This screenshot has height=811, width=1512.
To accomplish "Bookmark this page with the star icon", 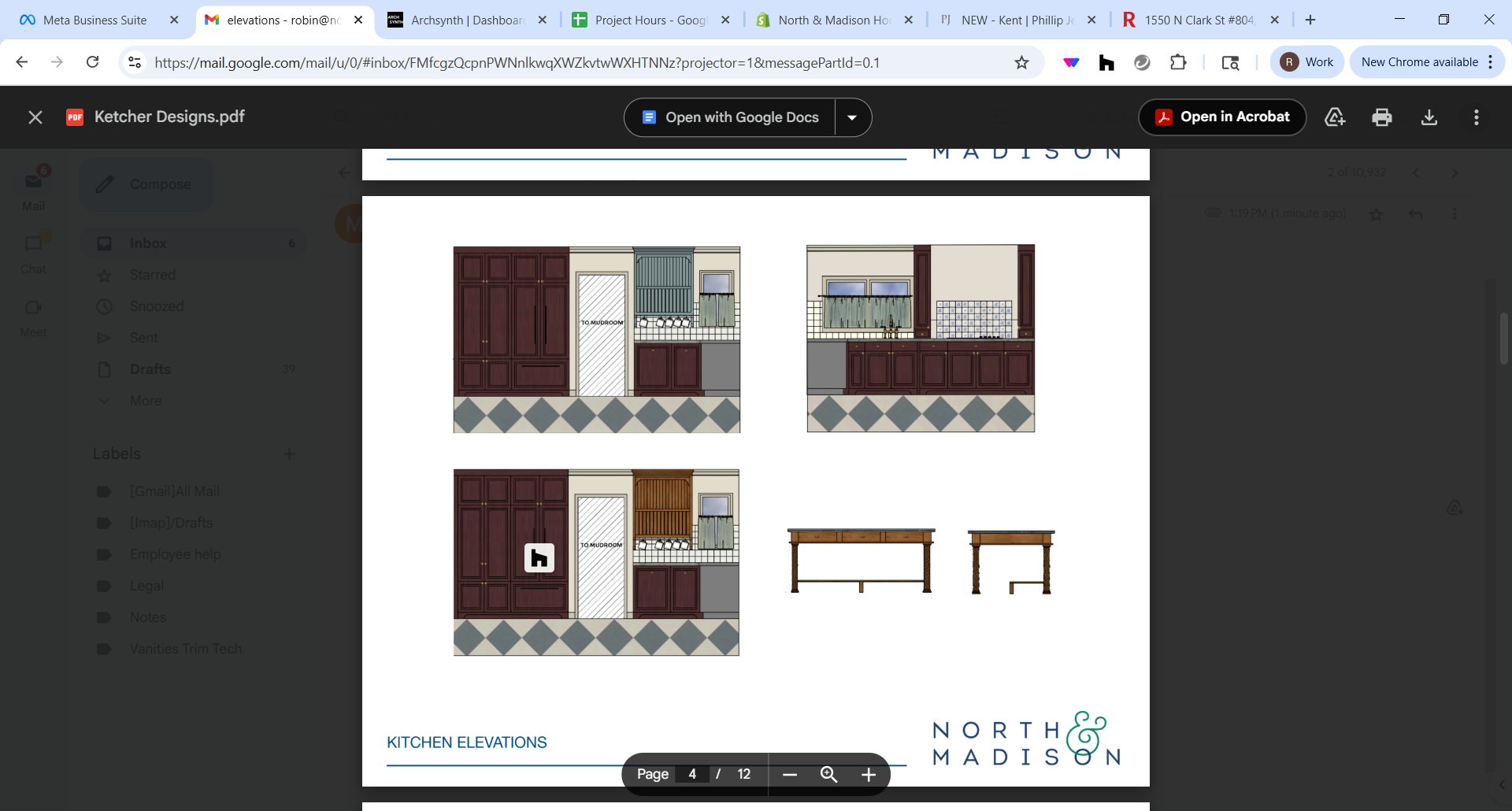I will click(x=1021, y=62).
